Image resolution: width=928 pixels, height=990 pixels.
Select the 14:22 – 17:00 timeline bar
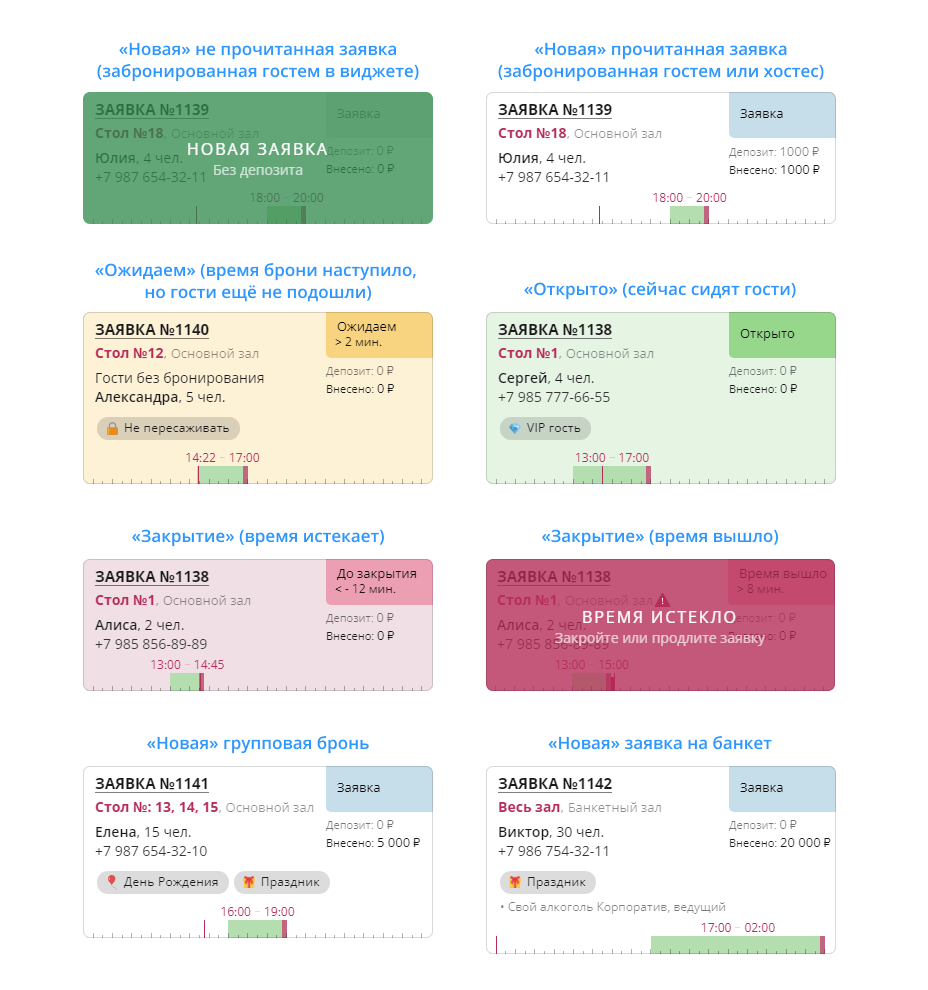click(222, 475)
